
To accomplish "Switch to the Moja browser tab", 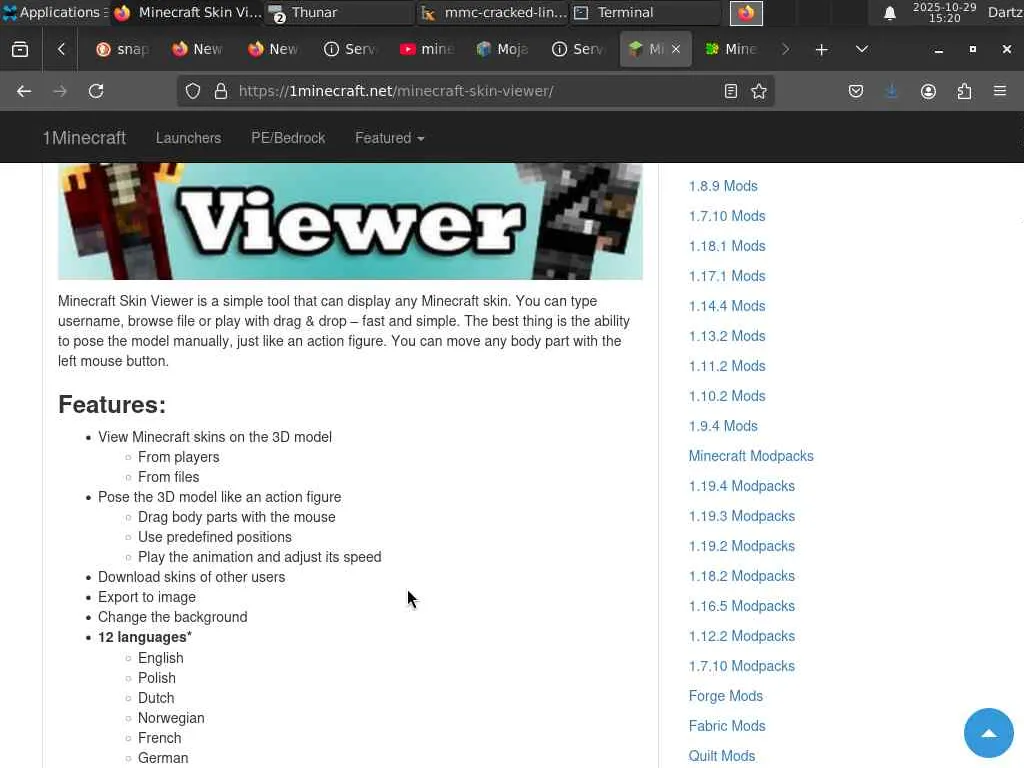I will click(502, 49).
